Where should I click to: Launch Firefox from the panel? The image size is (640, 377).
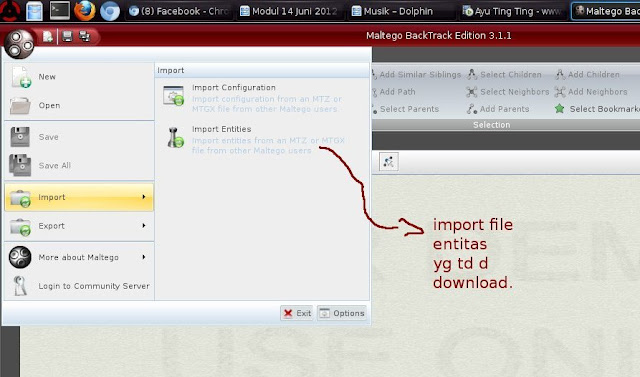85,11
